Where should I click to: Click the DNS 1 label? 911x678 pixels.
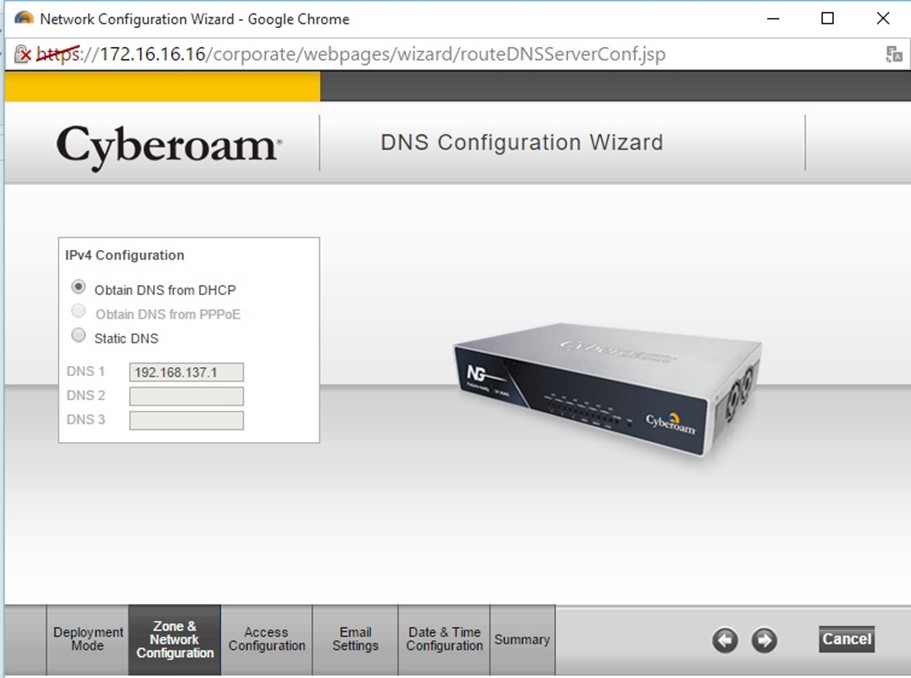pyautogui.click(x=85, y=371)
